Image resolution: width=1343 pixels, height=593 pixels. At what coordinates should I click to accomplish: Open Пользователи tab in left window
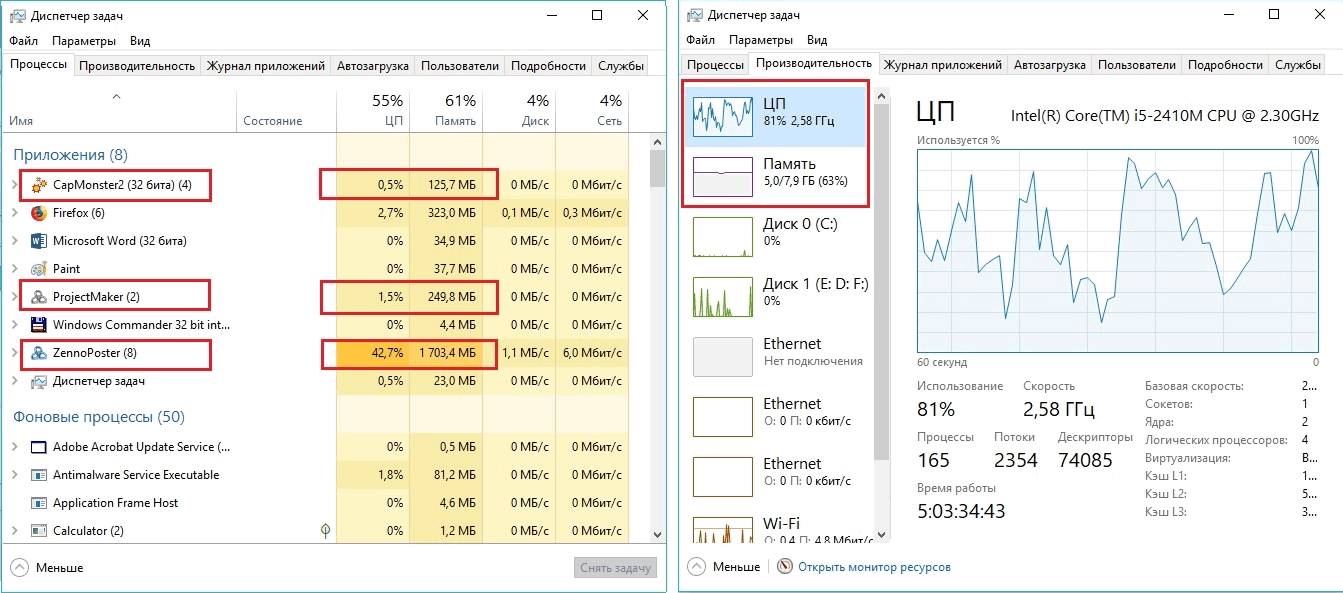point(460,66)
